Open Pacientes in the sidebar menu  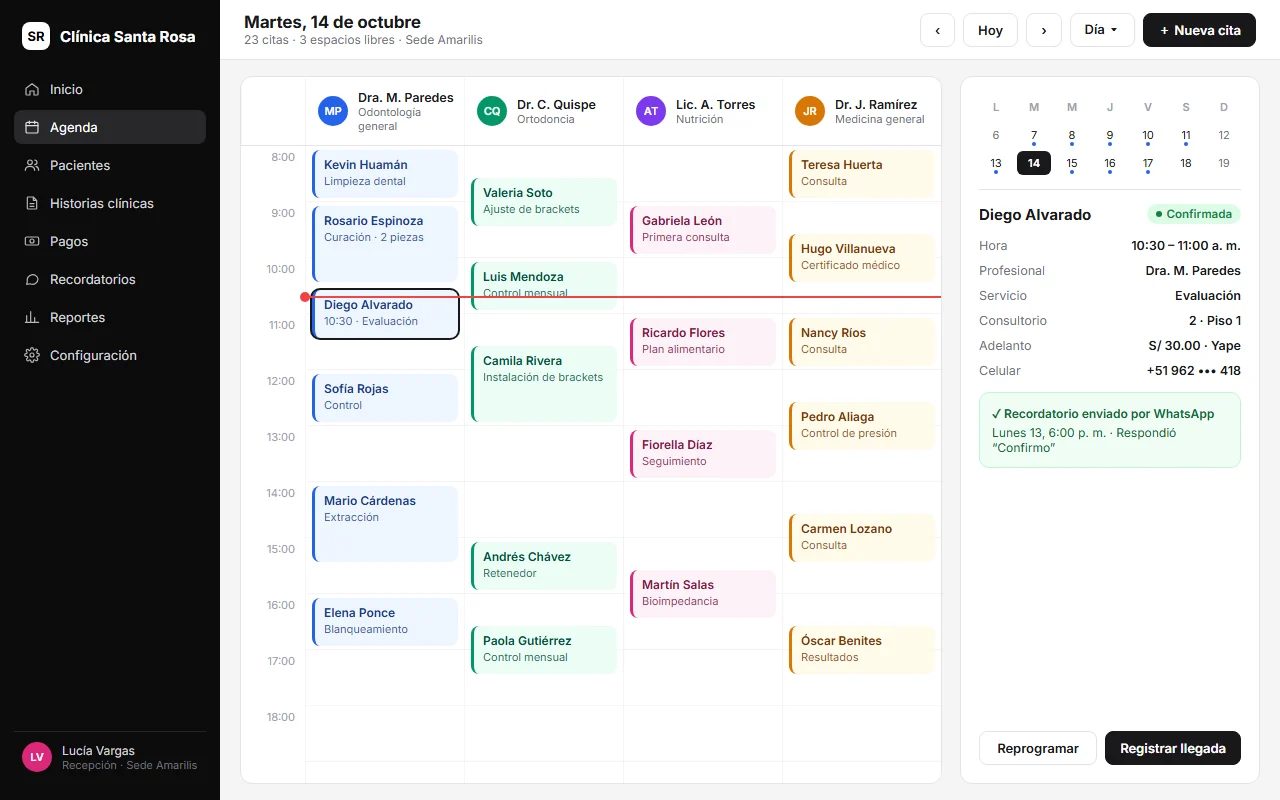(x=110, y=165)
